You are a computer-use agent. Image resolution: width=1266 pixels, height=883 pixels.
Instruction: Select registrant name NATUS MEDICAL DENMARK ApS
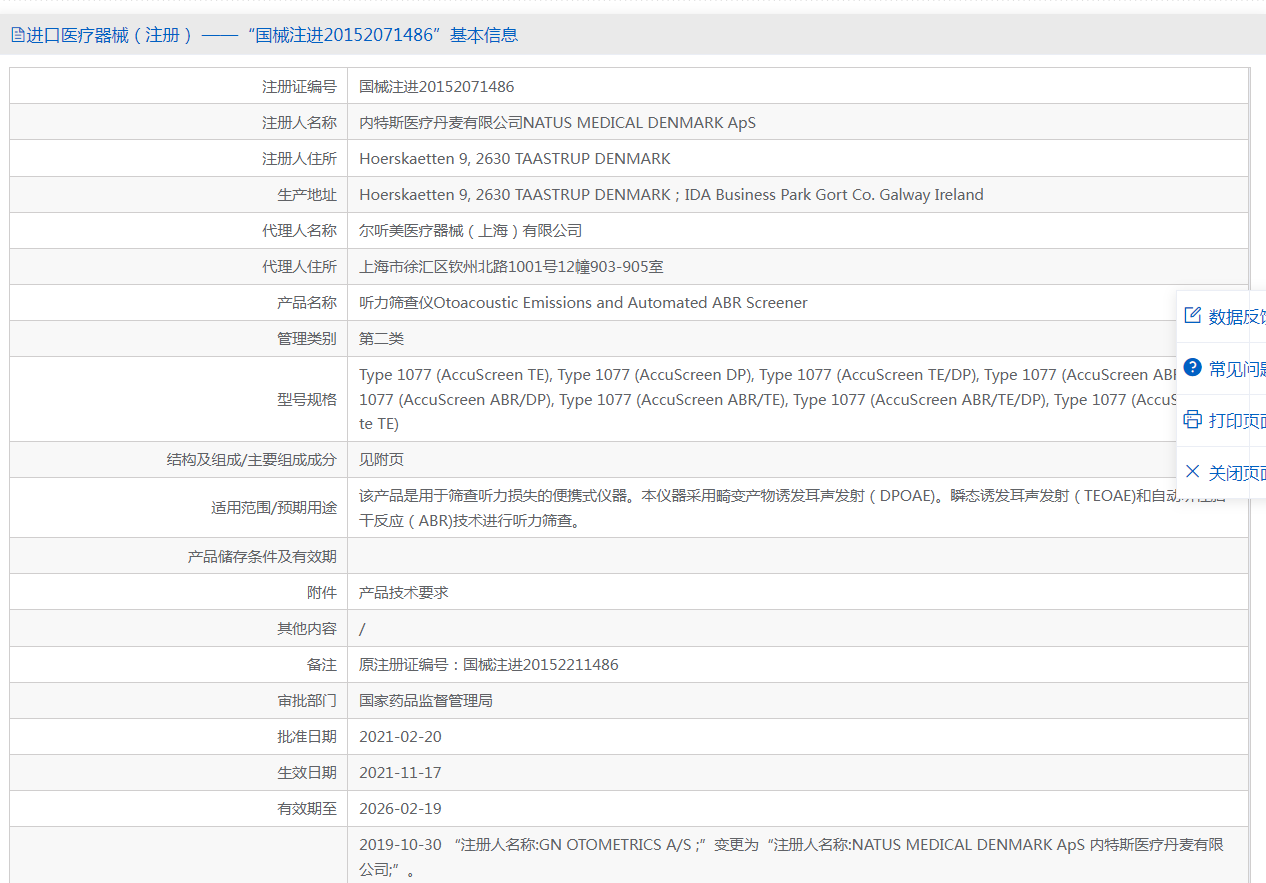[640, 123]
